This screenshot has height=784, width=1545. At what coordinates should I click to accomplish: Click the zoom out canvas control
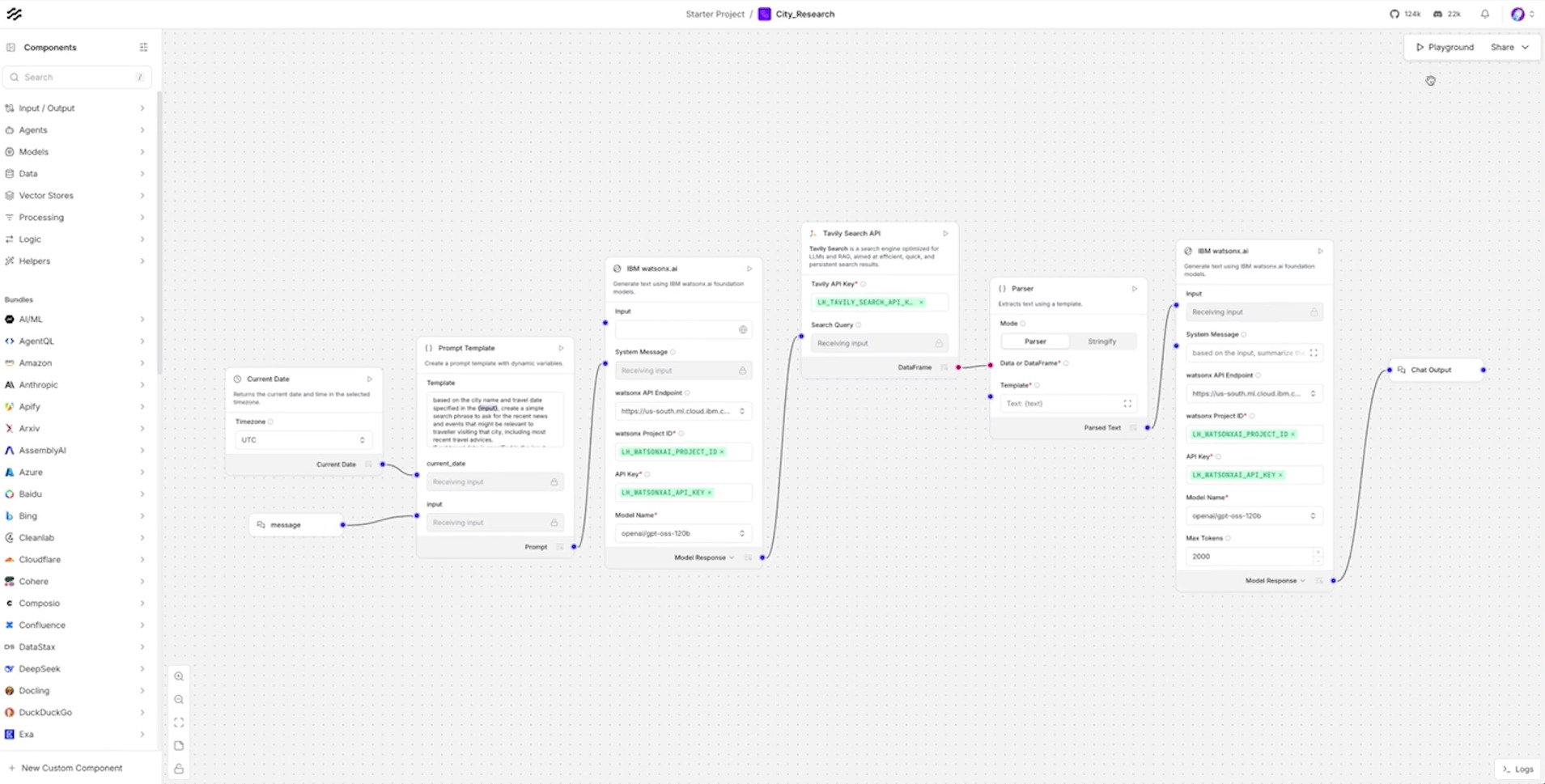[x=179, y=700]
